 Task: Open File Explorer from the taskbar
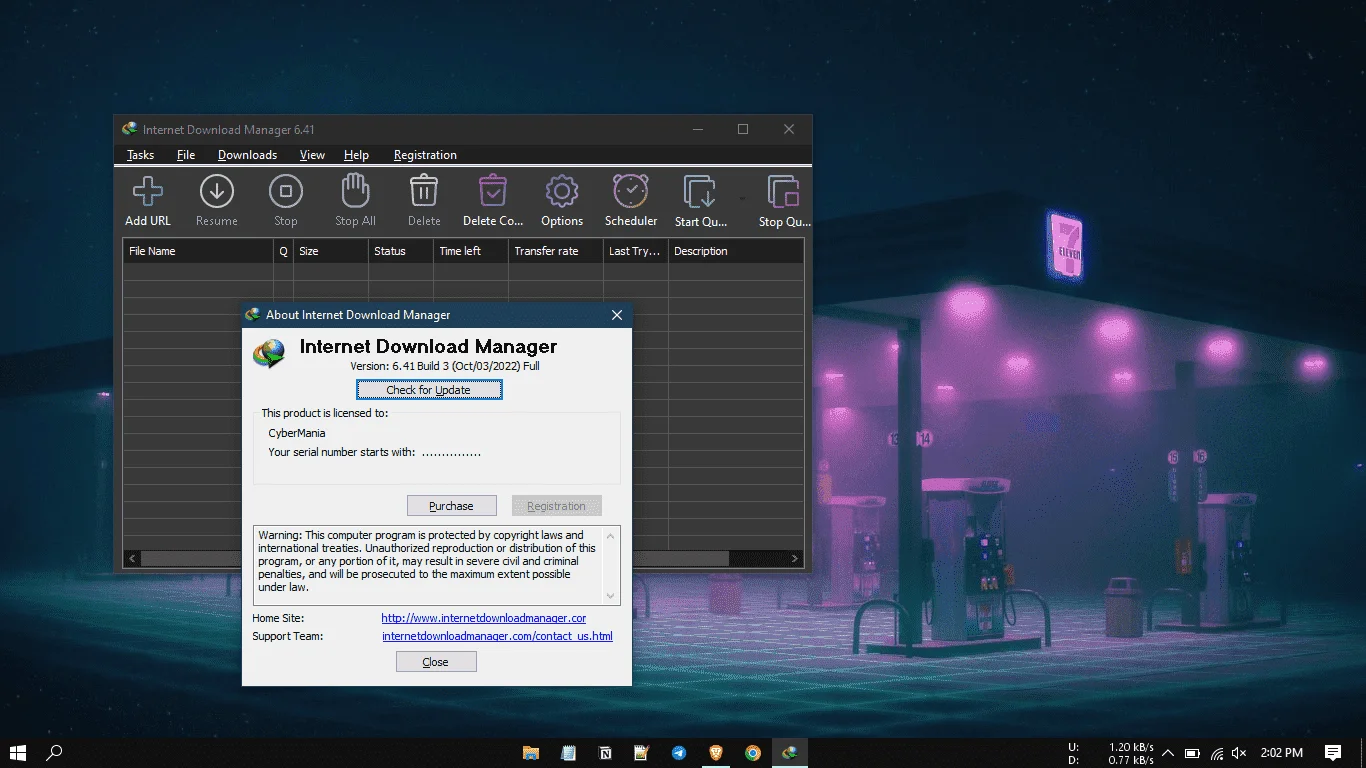click(531, 753)
